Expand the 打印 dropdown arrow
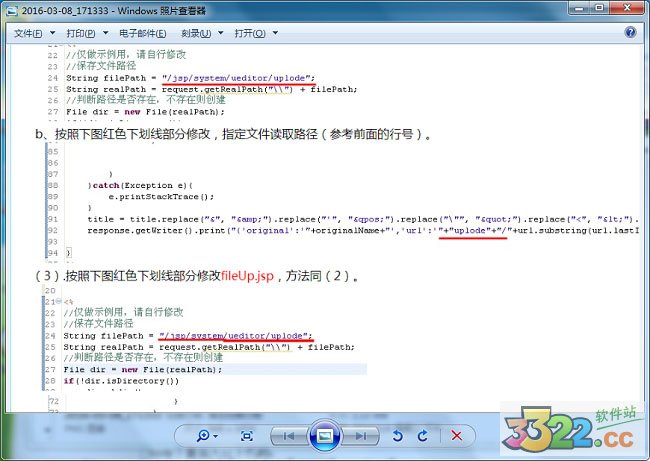650x461 pixels. [x=105, y=33]
